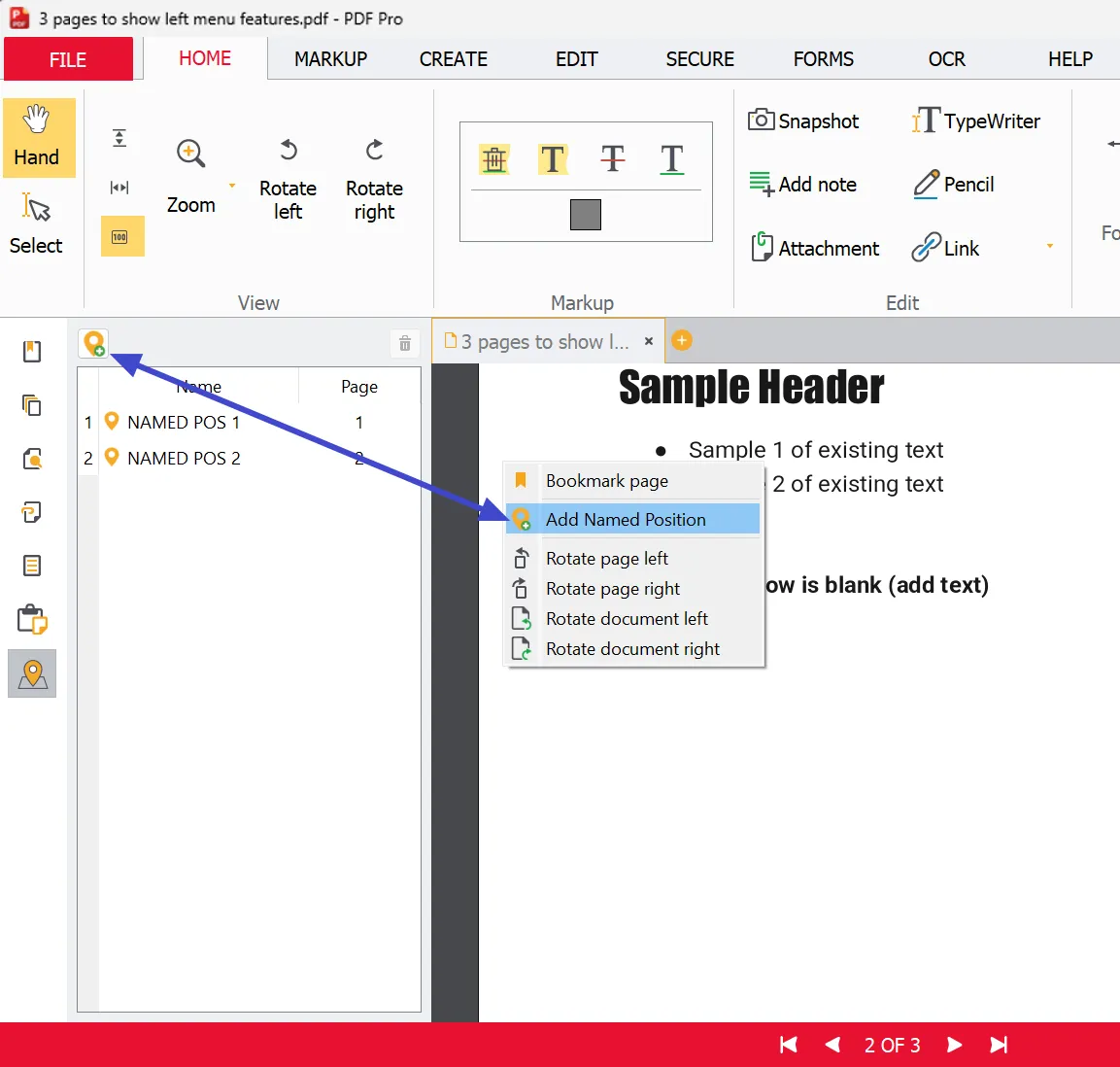Click the Link tool
The image size is (1120, 1067).
tap(945, 248)
